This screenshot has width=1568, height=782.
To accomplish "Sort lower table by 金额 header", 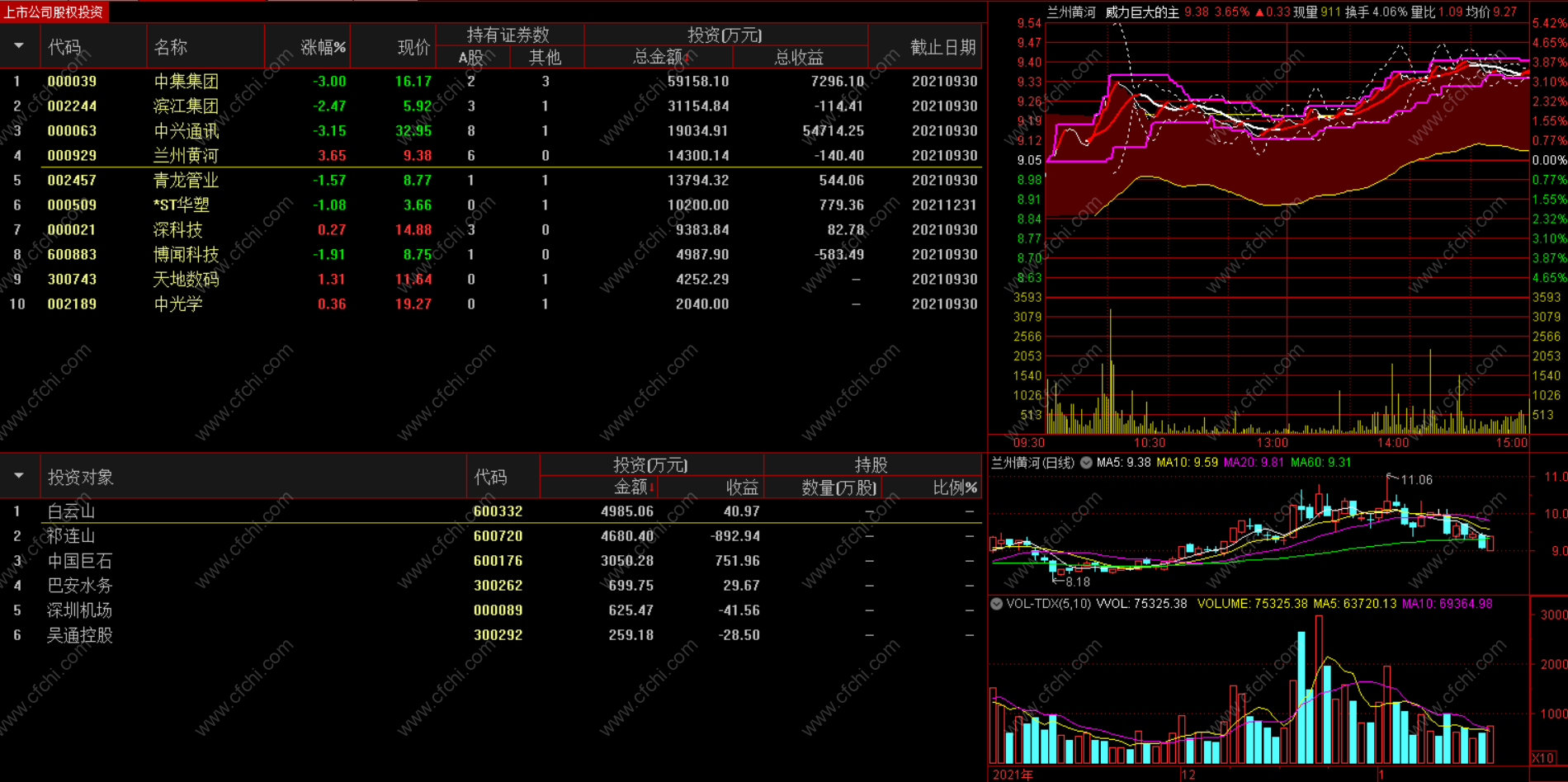I will pos(634,488).
